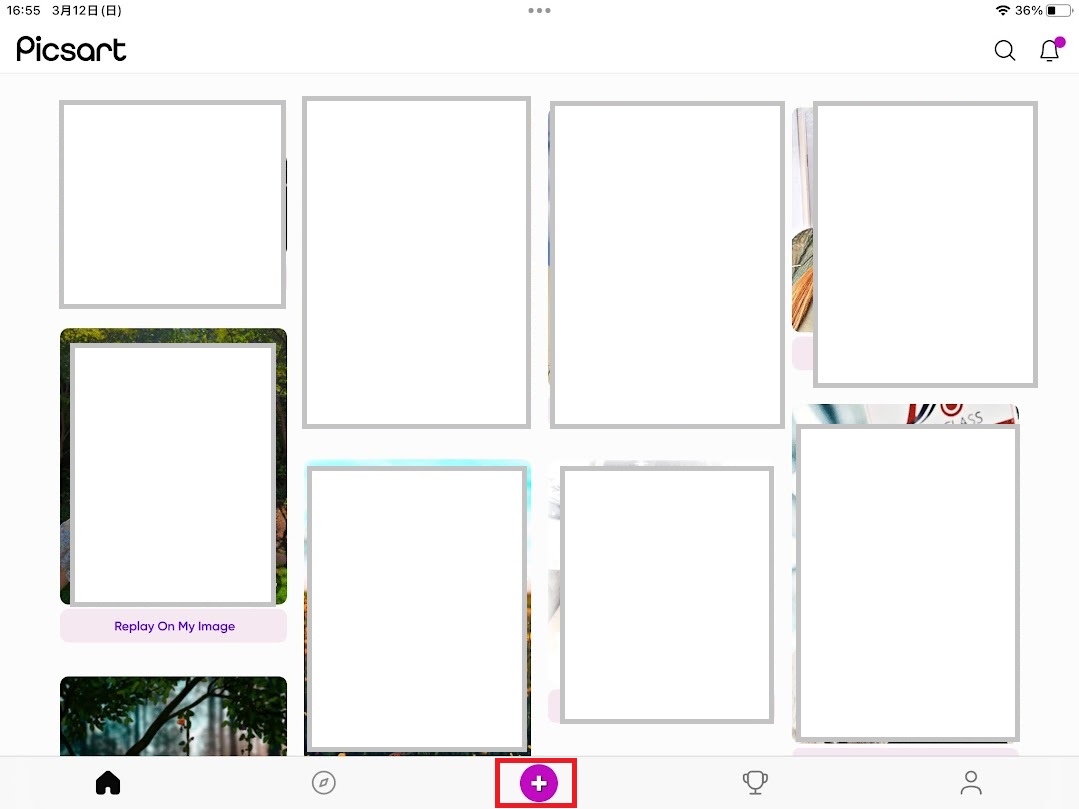Go to the Home tab icon

pos(108,783)
